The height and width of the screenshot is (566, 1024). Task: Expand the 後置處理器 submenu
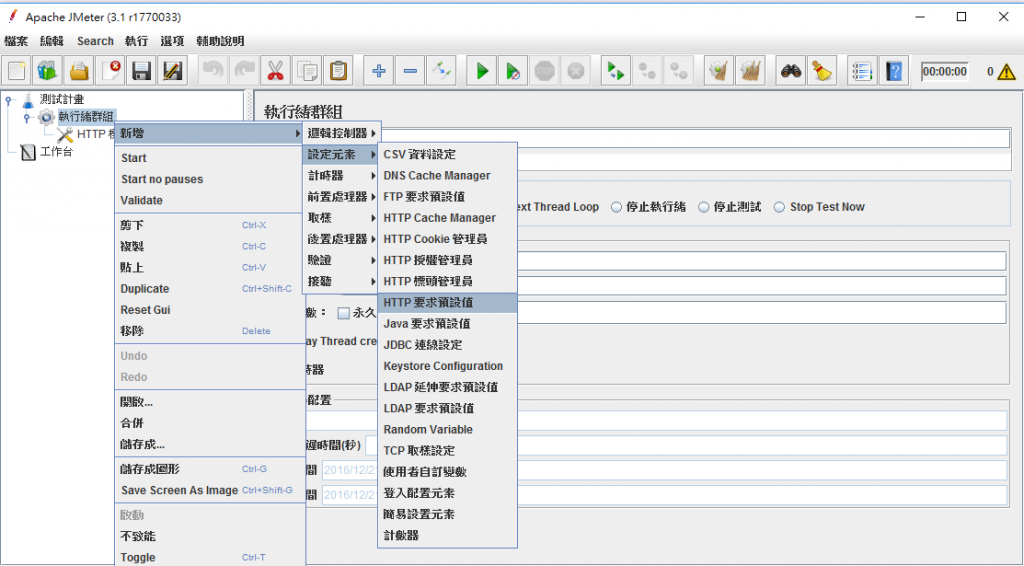click(x=342, y=239)
